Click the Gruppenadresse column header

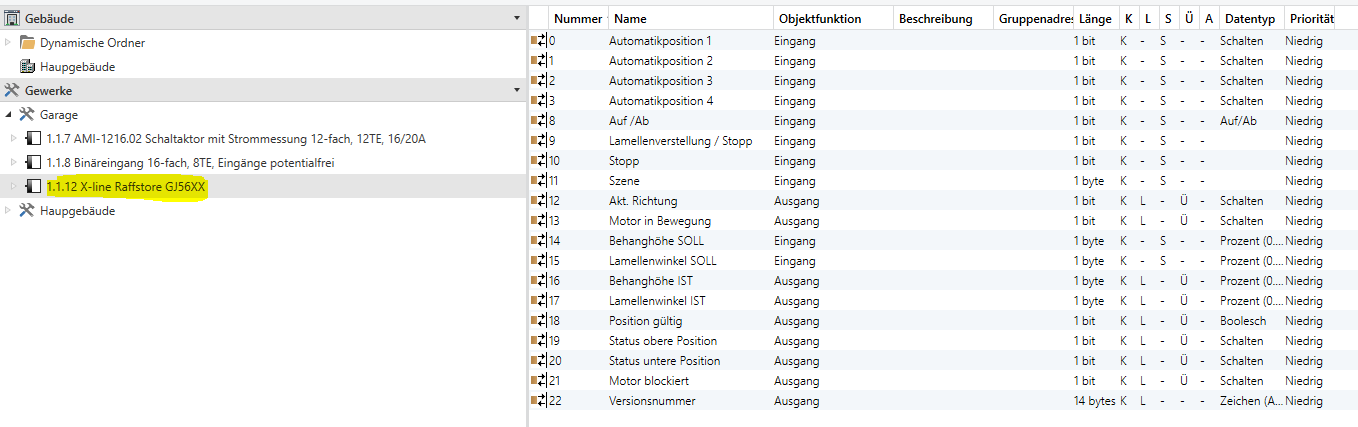point(1034,19)
